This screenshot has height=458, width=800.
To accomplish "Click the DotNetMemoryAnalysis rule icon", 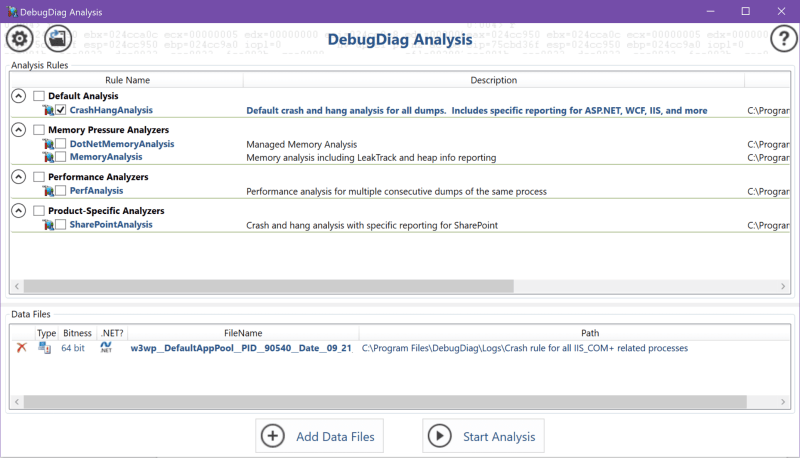I will (x=48, y=144).
